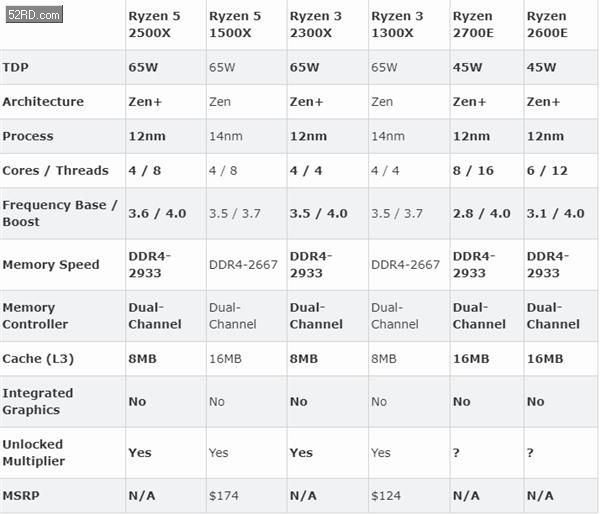This screenshot has width=600, height=514.
Task: Click the Integrated Graphics row label
Action: 38,401
